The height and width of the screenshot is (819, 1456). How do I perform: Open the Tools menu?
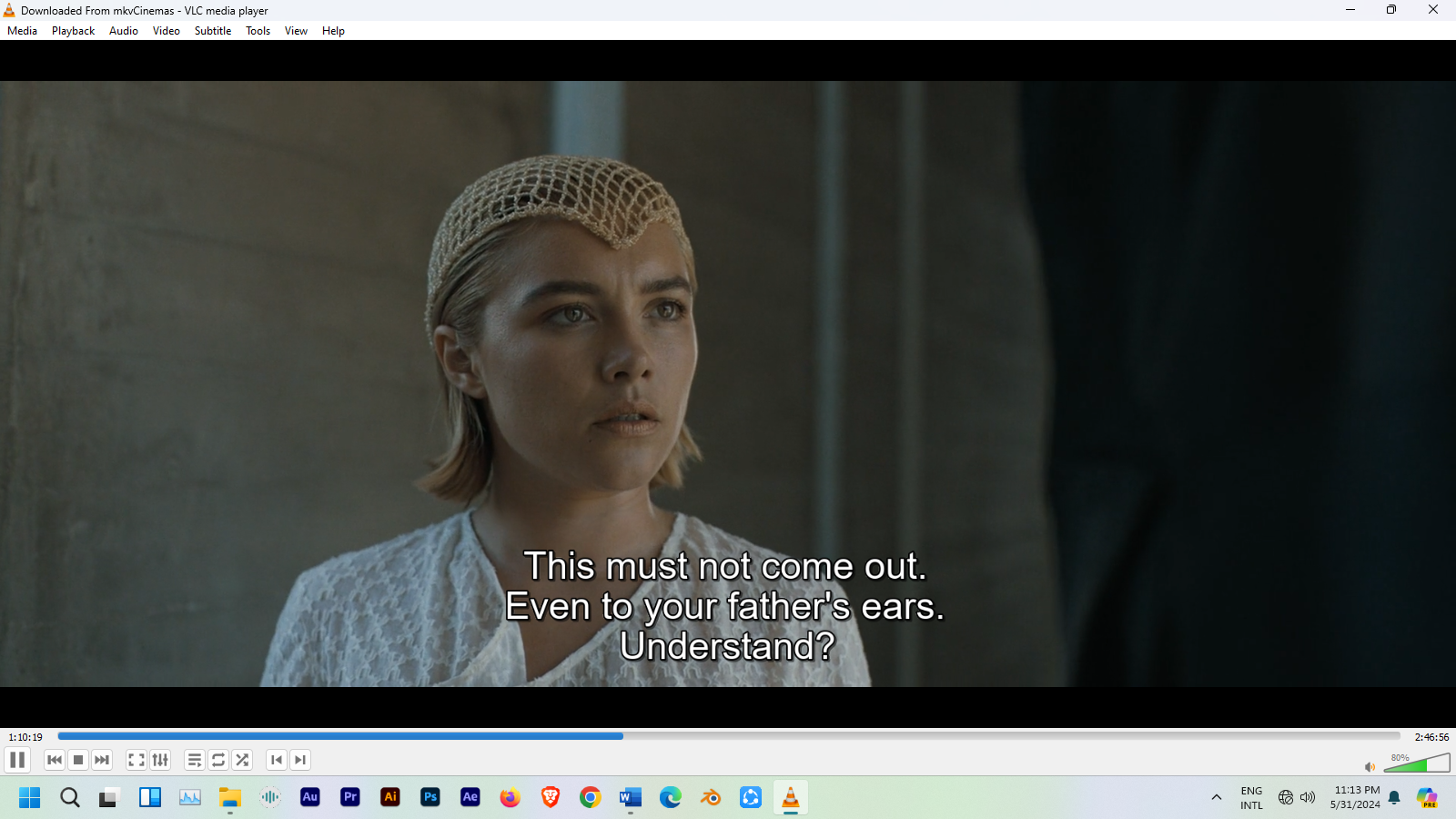[x=258, y=31]
